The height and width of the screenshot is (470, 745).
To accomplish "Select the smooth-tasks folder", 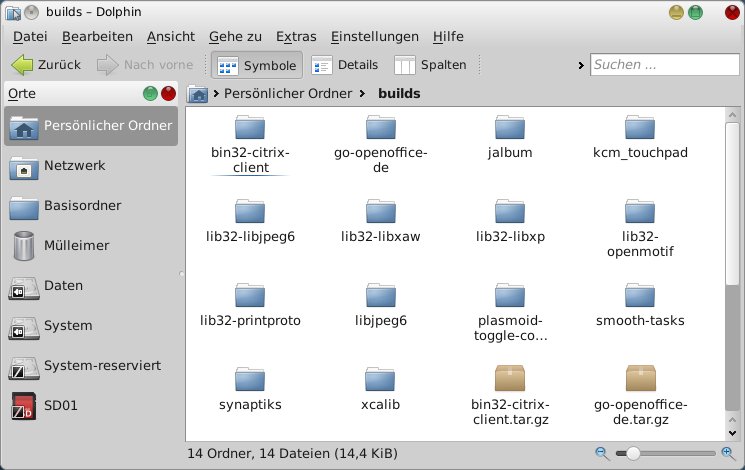I will coord(640,305).
